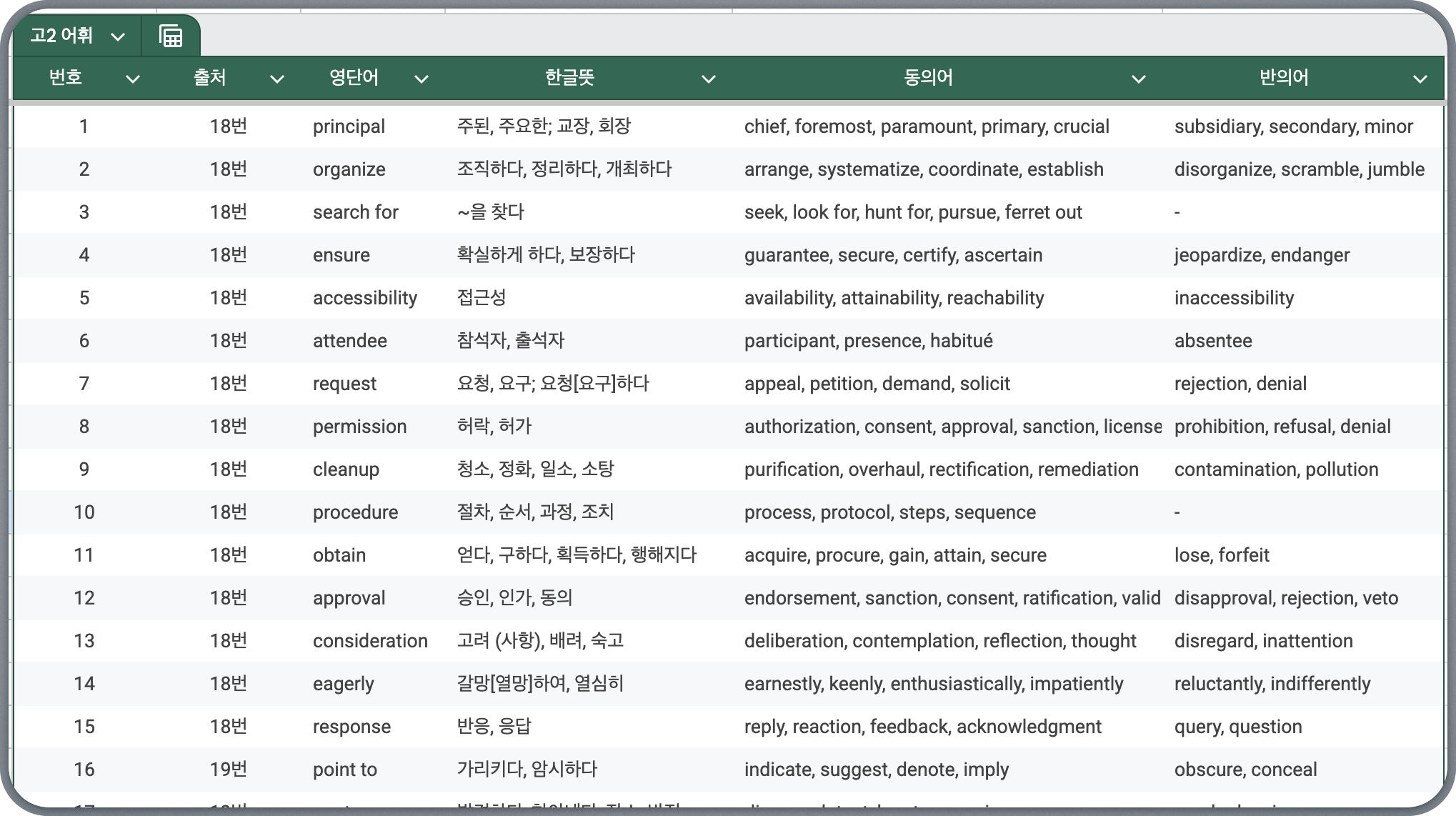Viewport: 1456px width, 816px height.
Task: Click the table calculator icon
Action: point(170,36)
